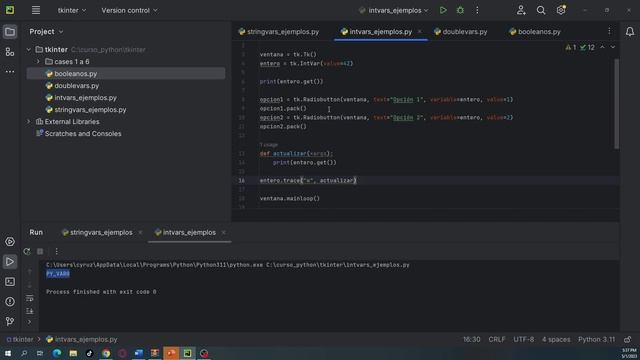
Task: Open the Terminal tool window
Action: point(10,282)
